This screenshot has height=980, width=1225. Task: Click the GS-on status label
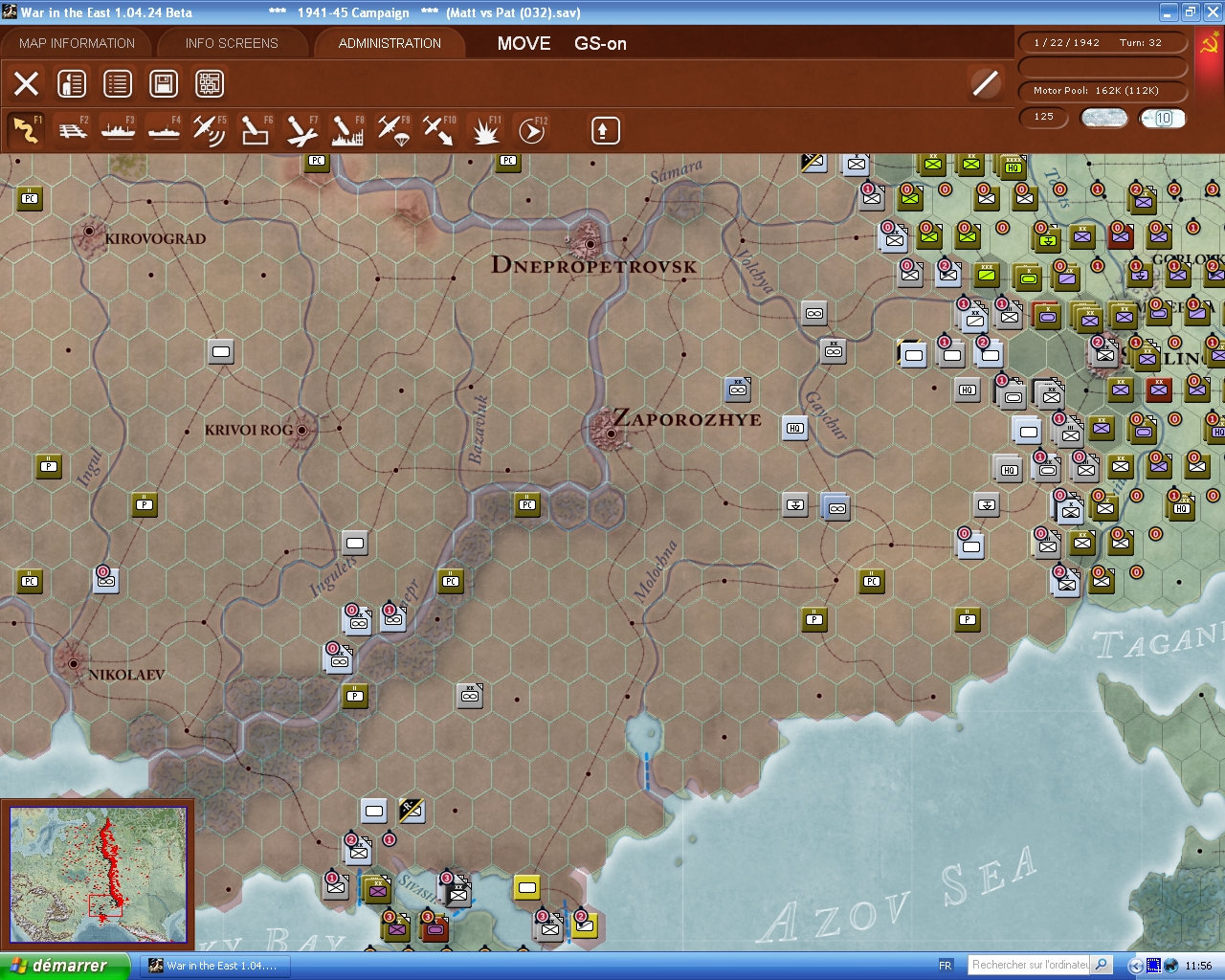600,43
